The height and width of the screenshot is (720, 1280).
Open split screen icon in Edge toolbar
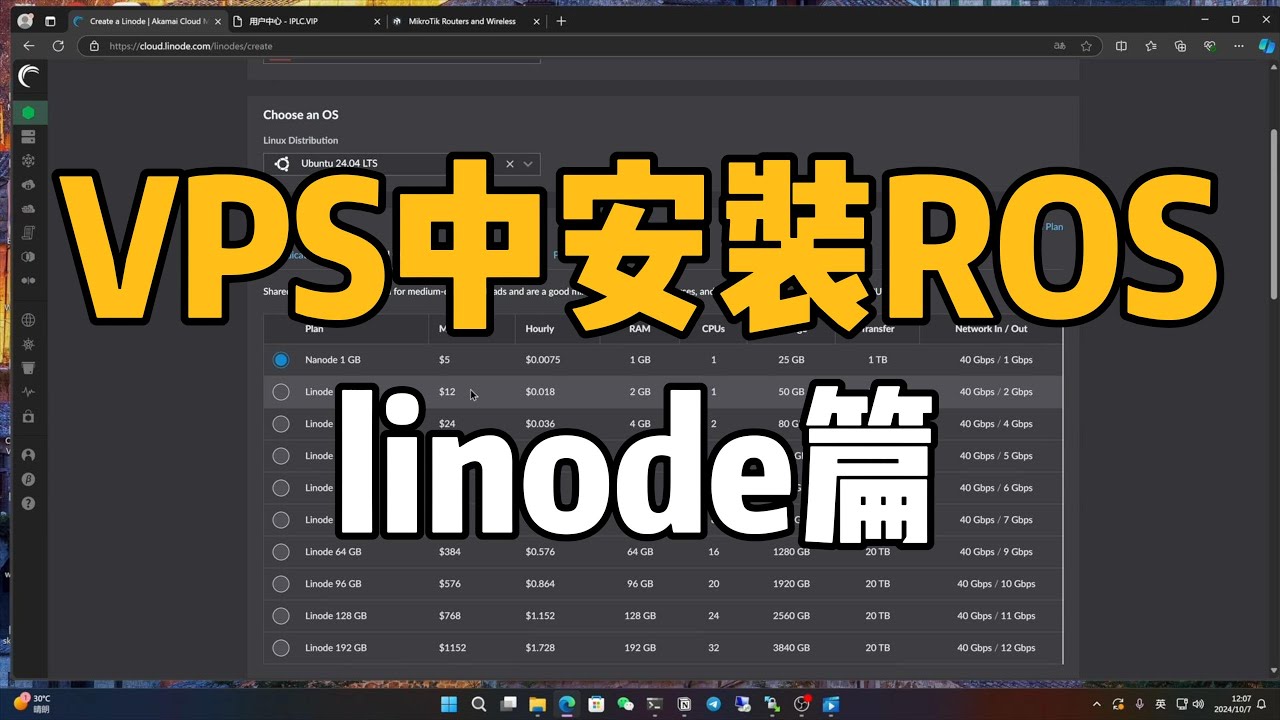click(1121, 46)
